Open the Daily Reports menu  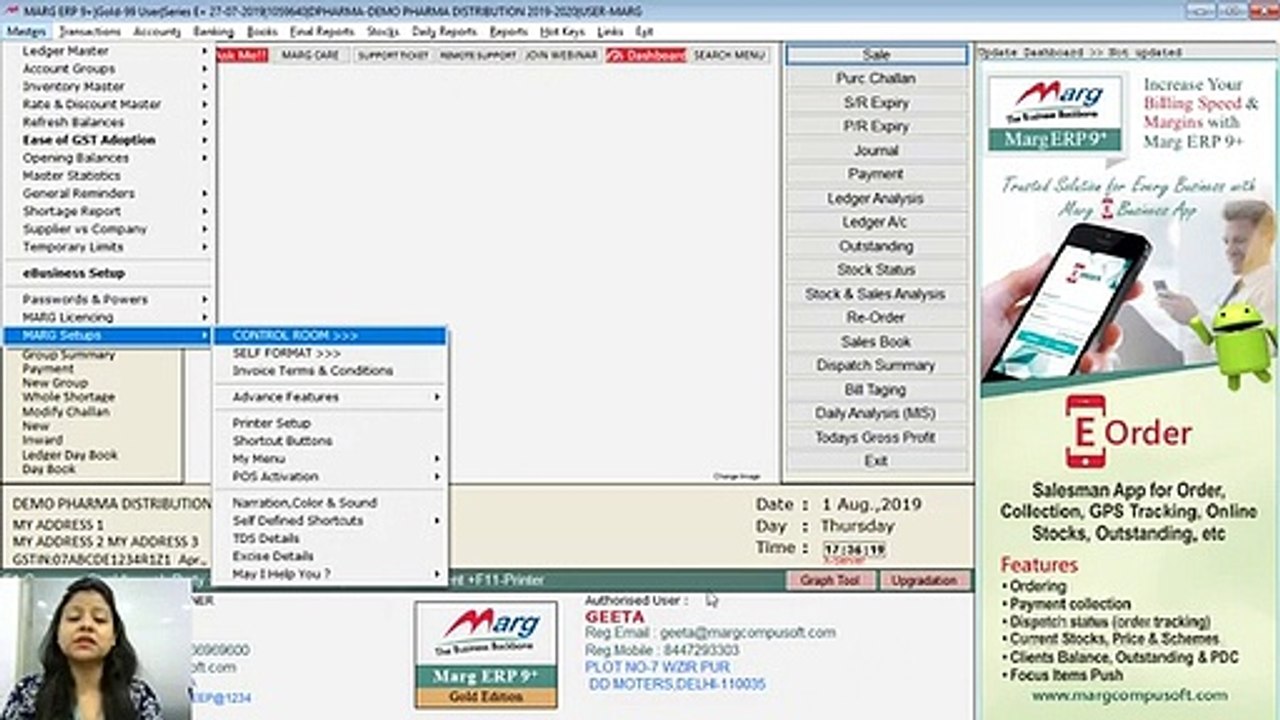pos(445,32)
